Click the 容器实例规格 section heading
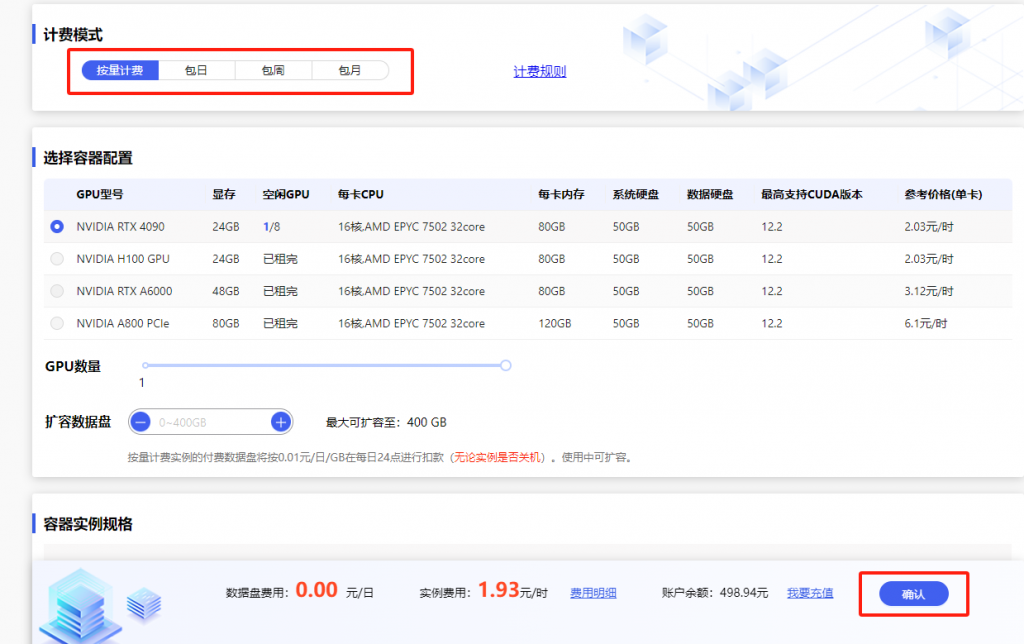 point(88,524)
